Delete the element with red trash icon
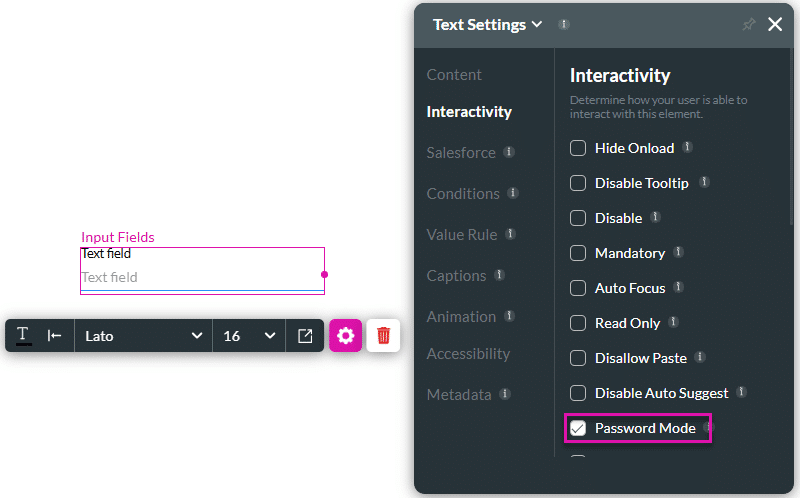The height and width of the screenshot is (498, 800). (x=383, y=336)
